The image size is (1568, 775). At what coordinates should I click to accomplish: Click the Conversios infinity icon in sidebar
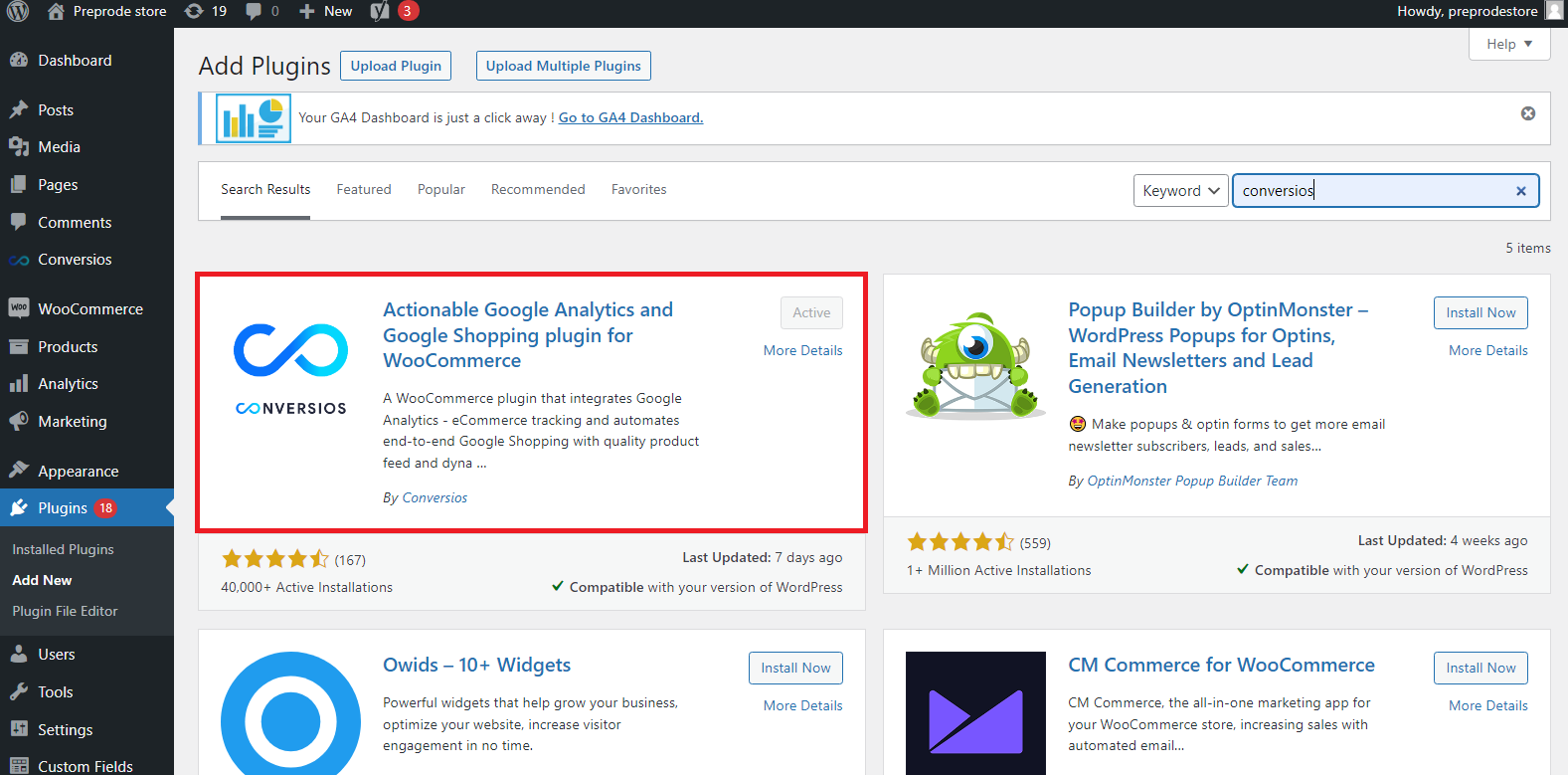point(19,260)
